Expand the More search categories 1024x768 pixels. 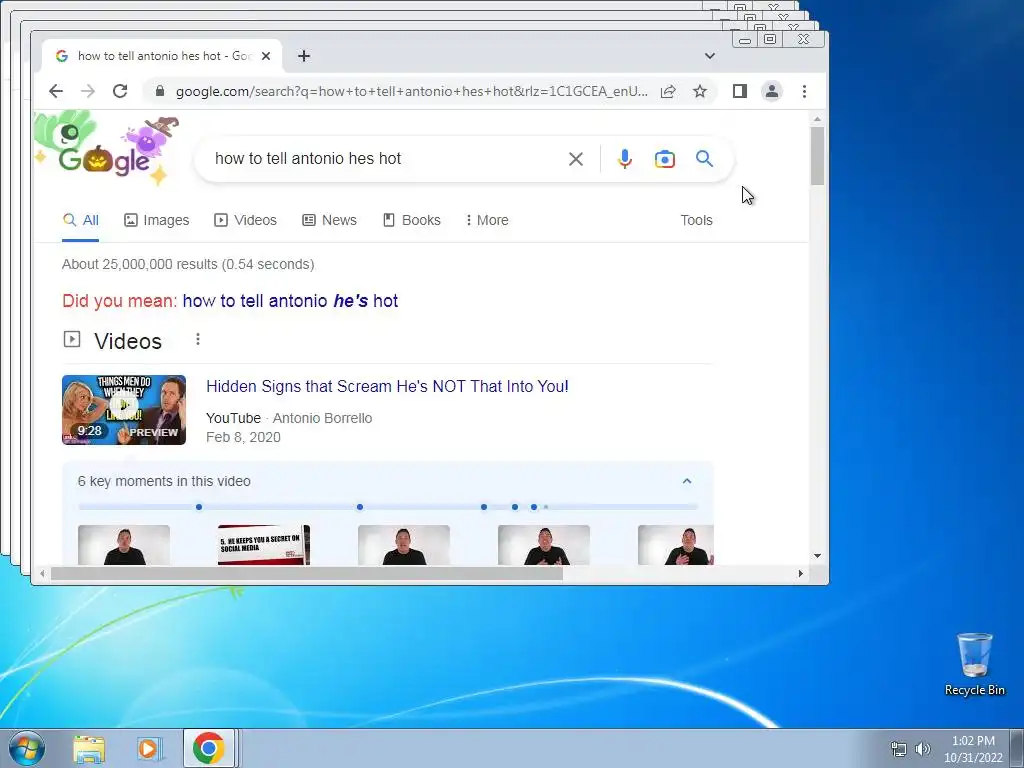click(x=487, y=220)
